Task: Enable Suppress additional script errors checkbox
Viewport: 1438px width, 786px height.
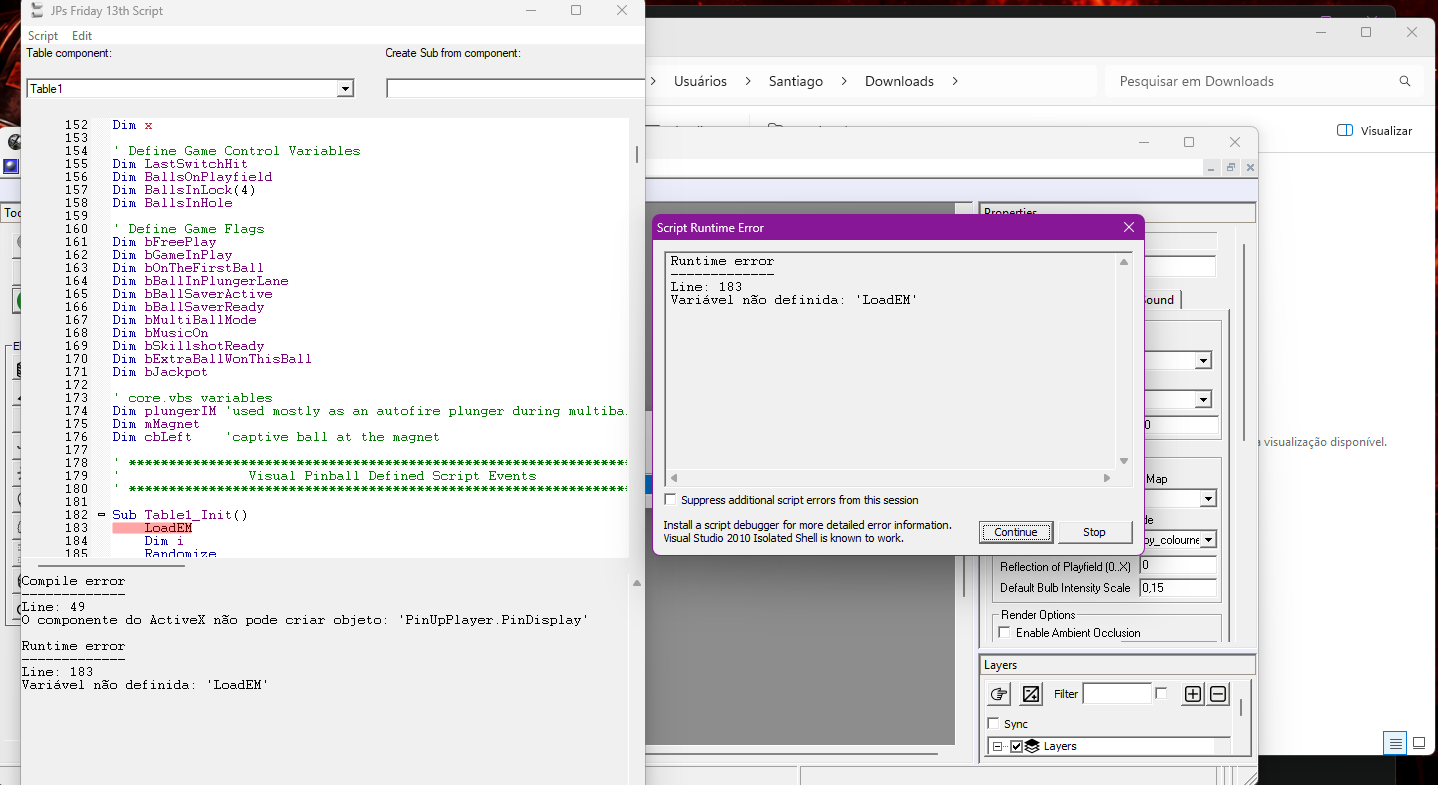Action: (x=670, y=499)
